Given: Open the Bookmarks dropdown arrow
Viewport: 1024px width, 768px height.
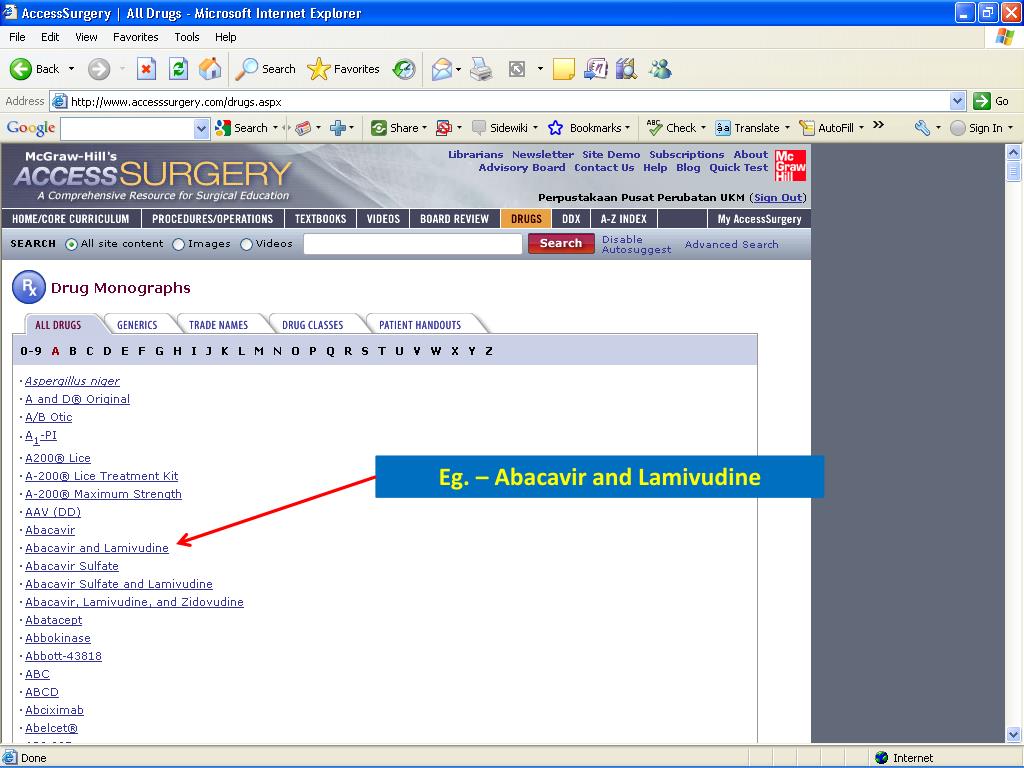Looking at the screenshot, I should [628, 128].
